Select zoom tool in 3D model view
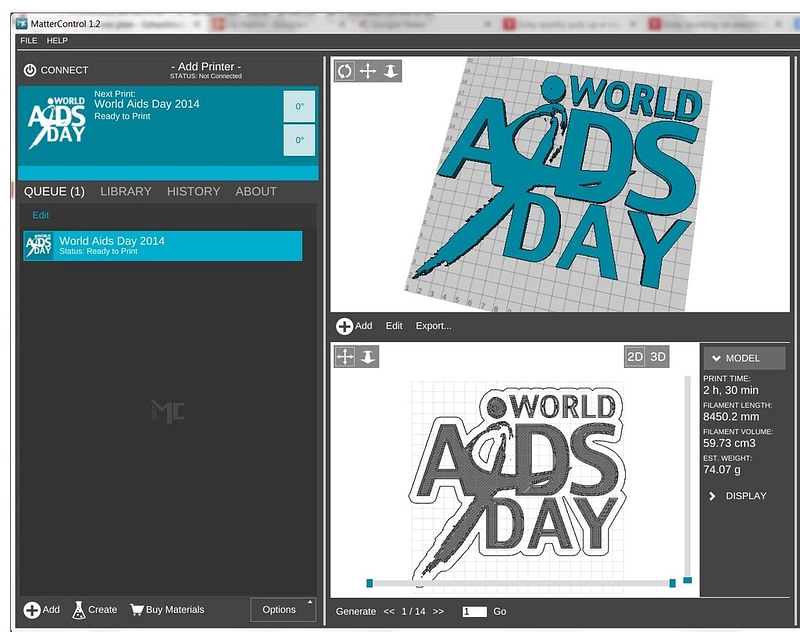This screenshot has height=632, width=800. [390, 71]
